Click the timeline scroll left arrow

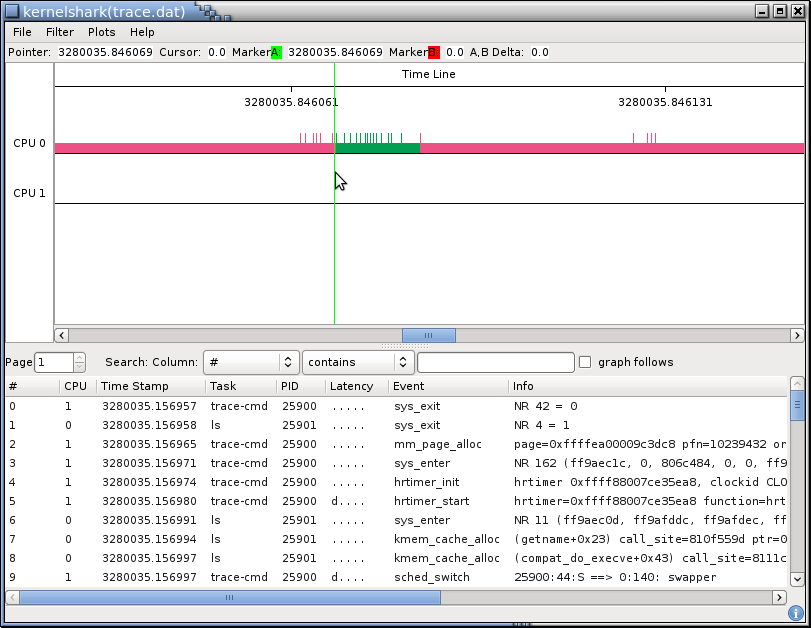coord(62,335)
